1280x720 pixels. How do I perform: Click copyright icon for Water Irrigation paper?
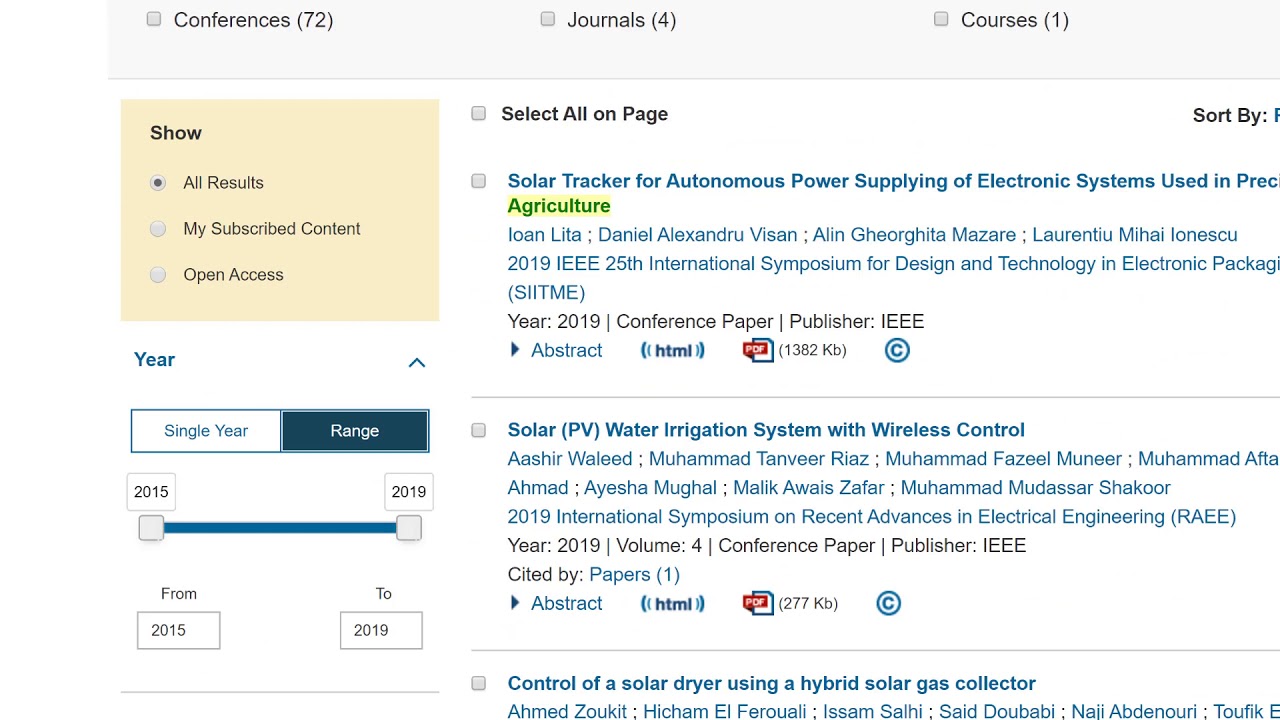(888, 604)
